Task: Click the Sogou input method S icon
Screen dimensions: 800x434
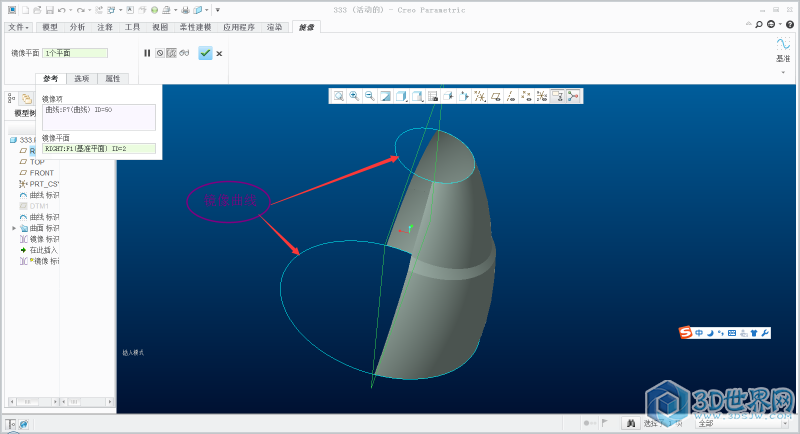Action: pyautogui.click(x=686, y=332)
